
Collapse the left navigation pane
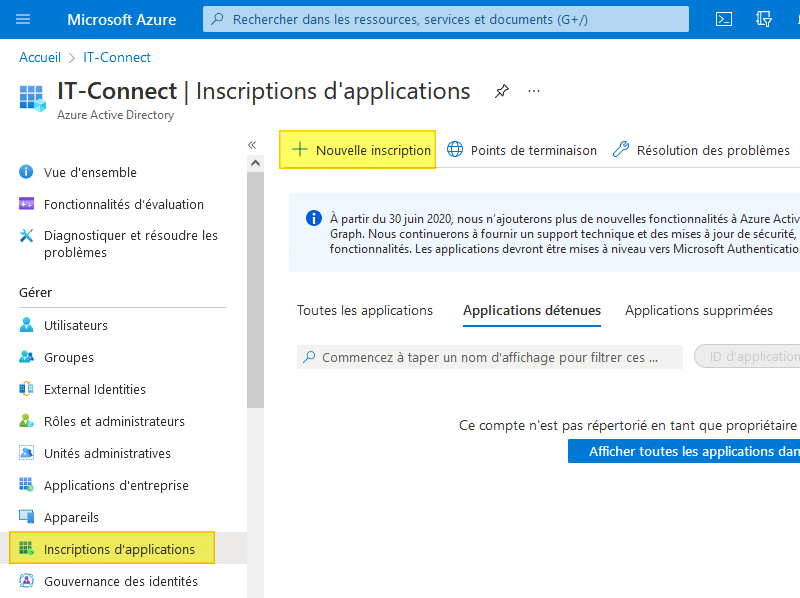pos(252,145)
